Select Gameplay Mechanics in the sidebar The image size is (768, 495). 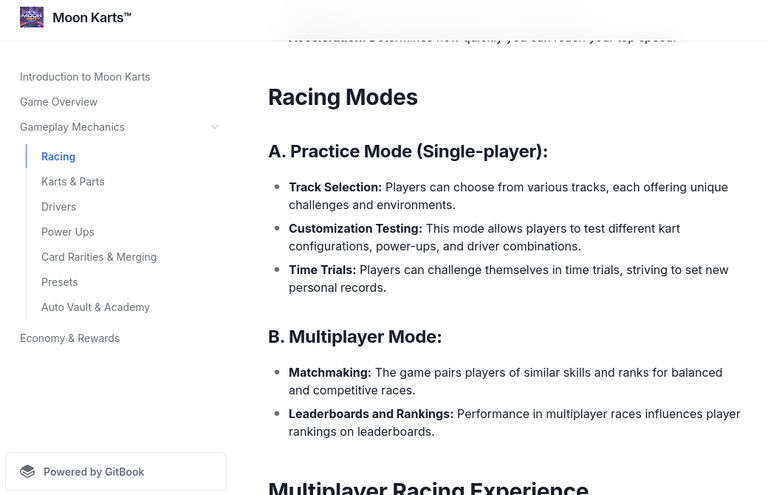click(72, 127)
